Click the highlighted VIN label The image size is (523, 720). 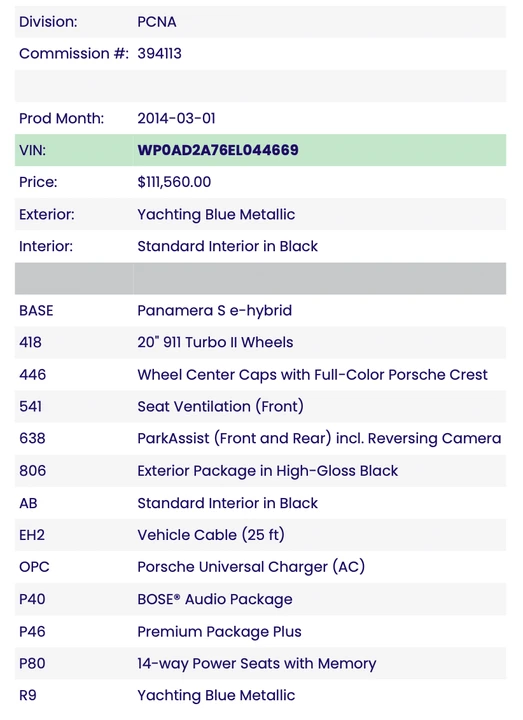[x=32, y=150]
